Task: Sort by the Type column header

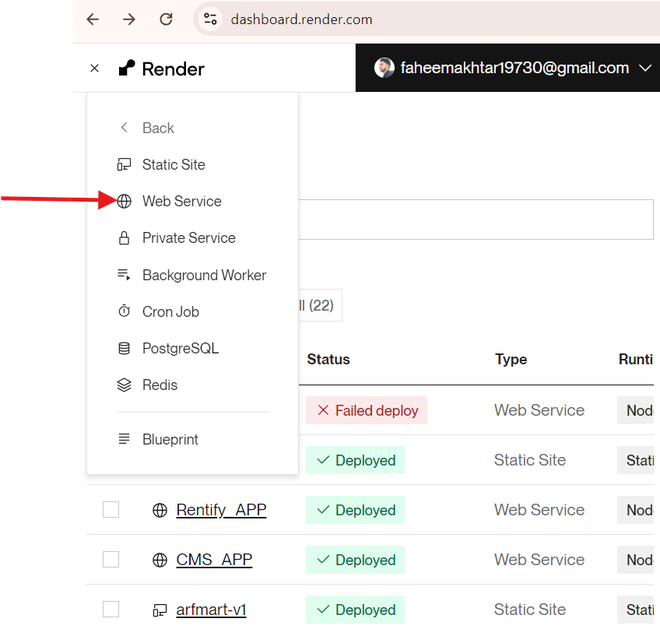Action: coord(511,360)
